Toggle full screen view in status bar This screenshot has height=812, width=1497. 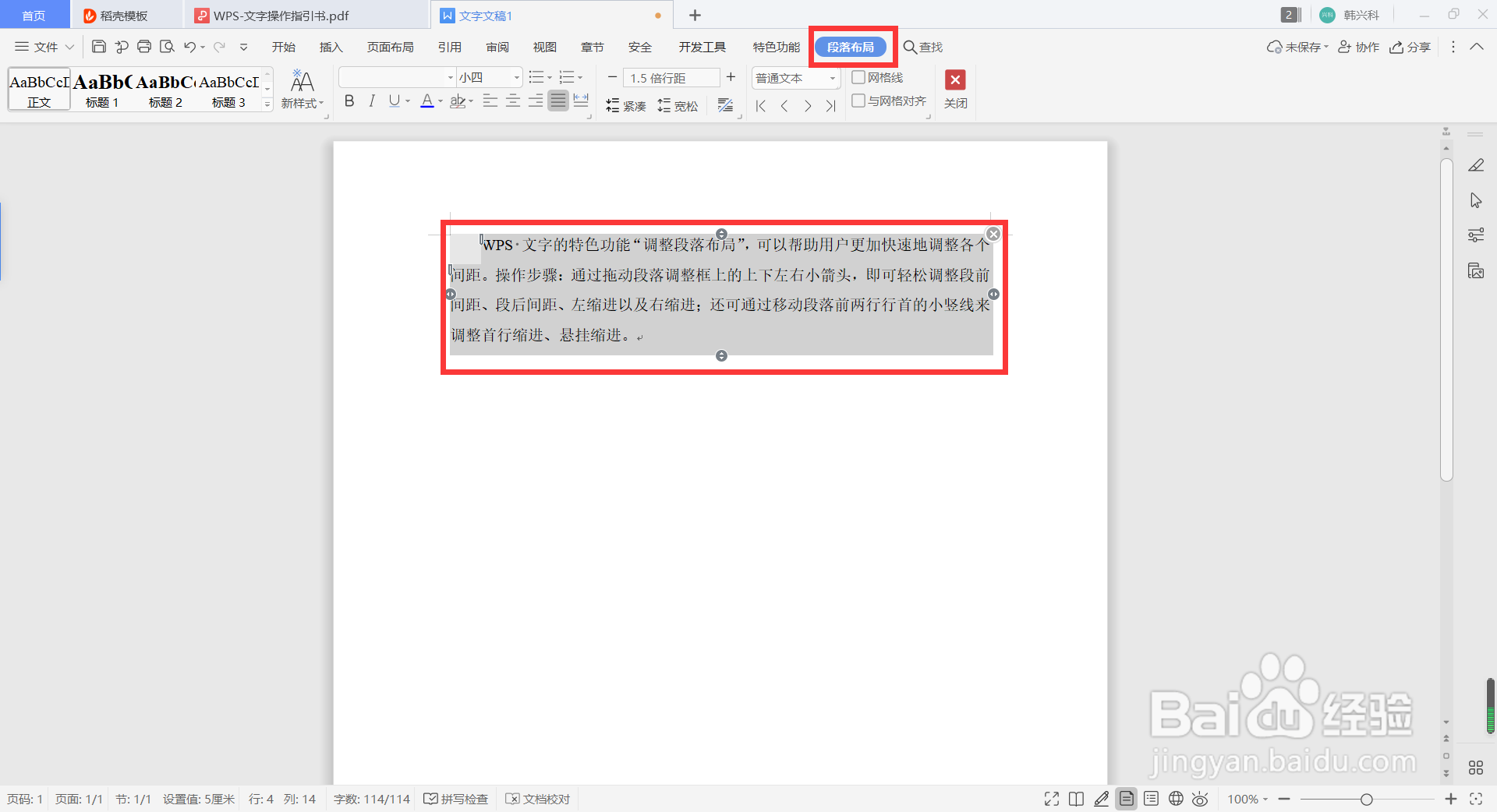(x=1051, y=799)
